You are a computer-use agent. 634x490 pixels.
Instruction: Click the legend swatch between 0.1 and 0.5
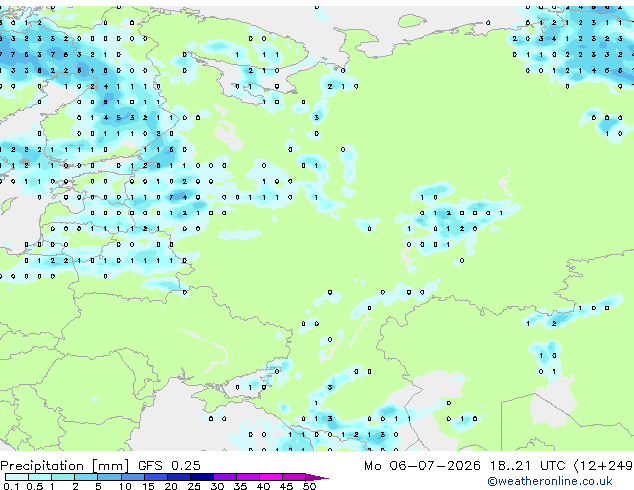[17, 477]
